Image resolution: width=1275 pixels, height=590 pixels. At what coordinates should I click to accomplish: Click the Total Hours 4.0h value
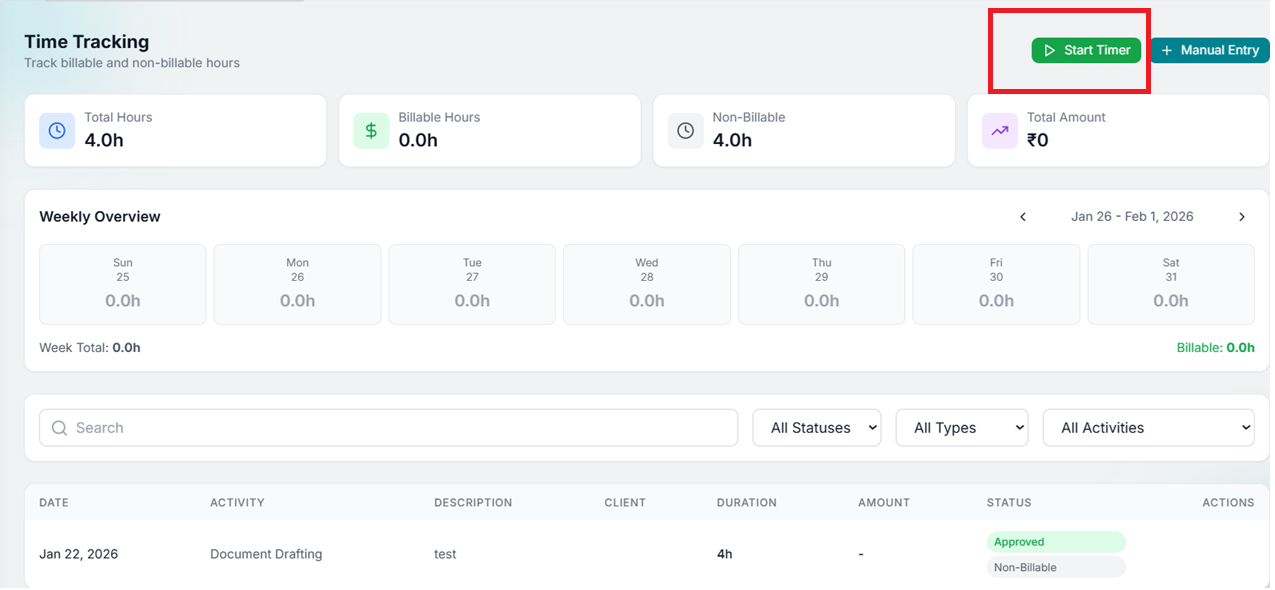[x=104, y=140]
